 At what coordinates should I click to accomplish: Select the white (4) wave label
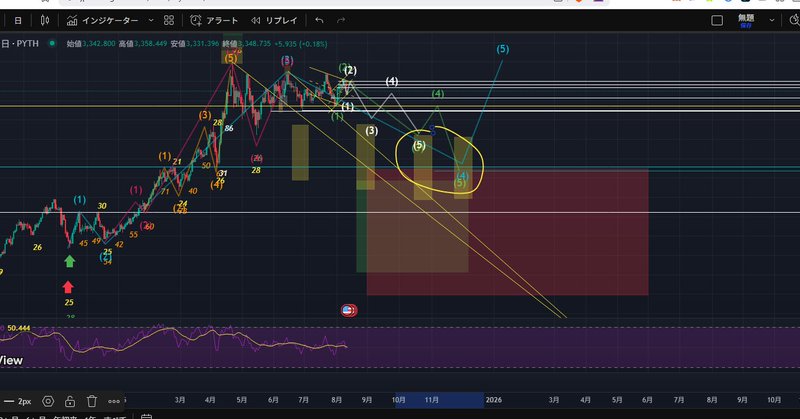point(392,81)
